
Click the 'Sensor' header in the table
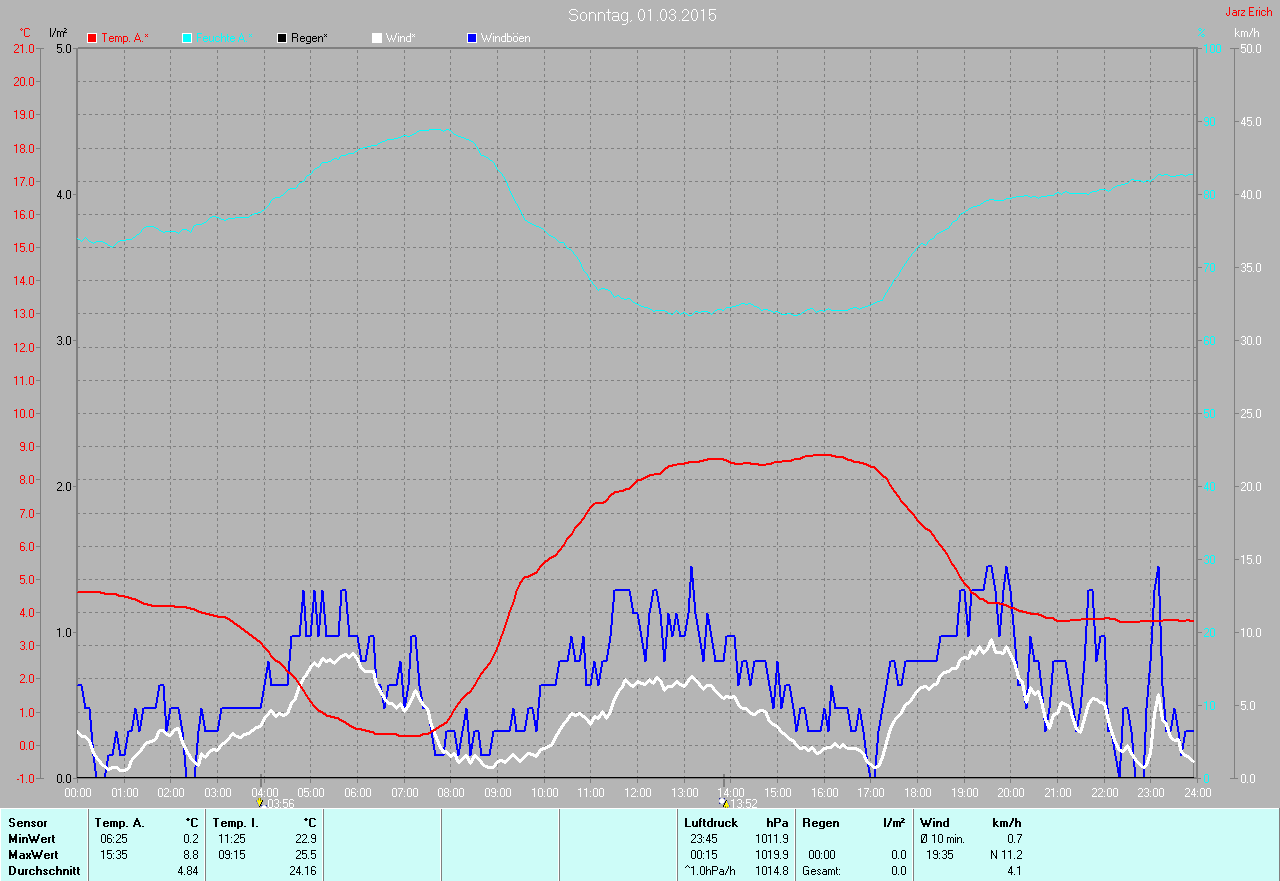pos(27,823)
